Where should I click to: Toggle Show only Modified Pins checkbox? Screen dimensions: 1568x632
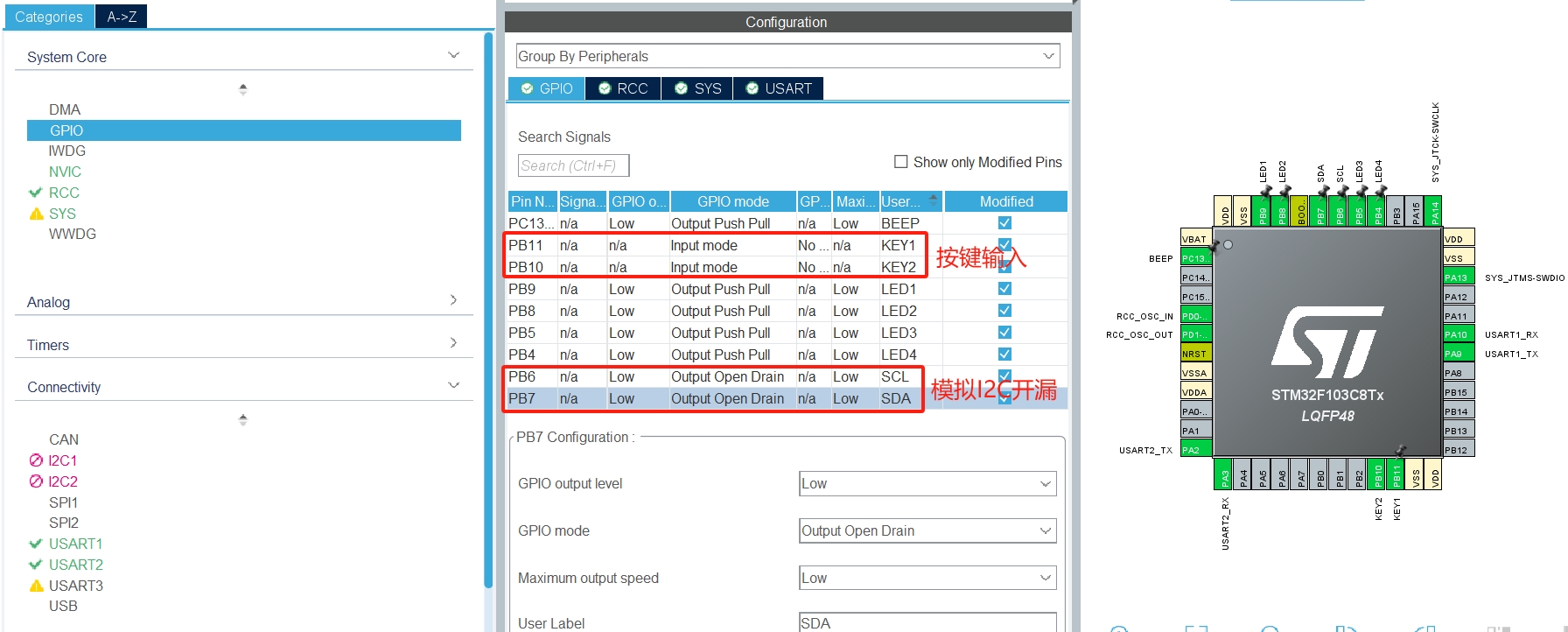(900, 162)
